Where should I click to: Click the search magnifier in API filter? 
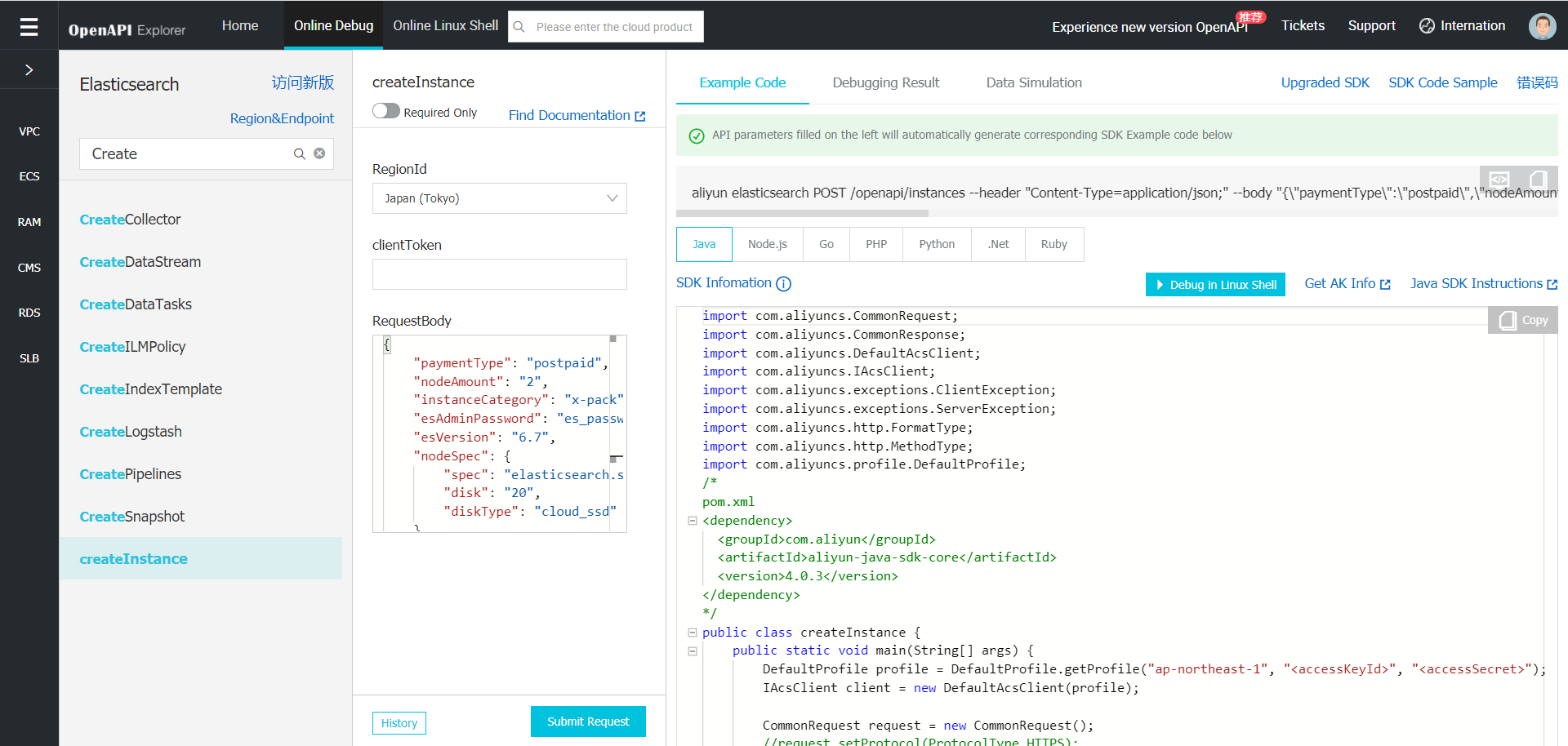(x=300, y=153)
